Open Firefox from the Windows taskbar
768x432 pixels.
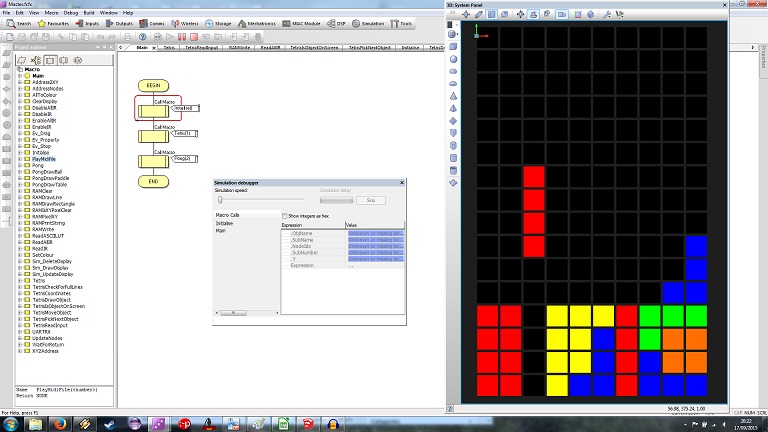click(60, 424)
